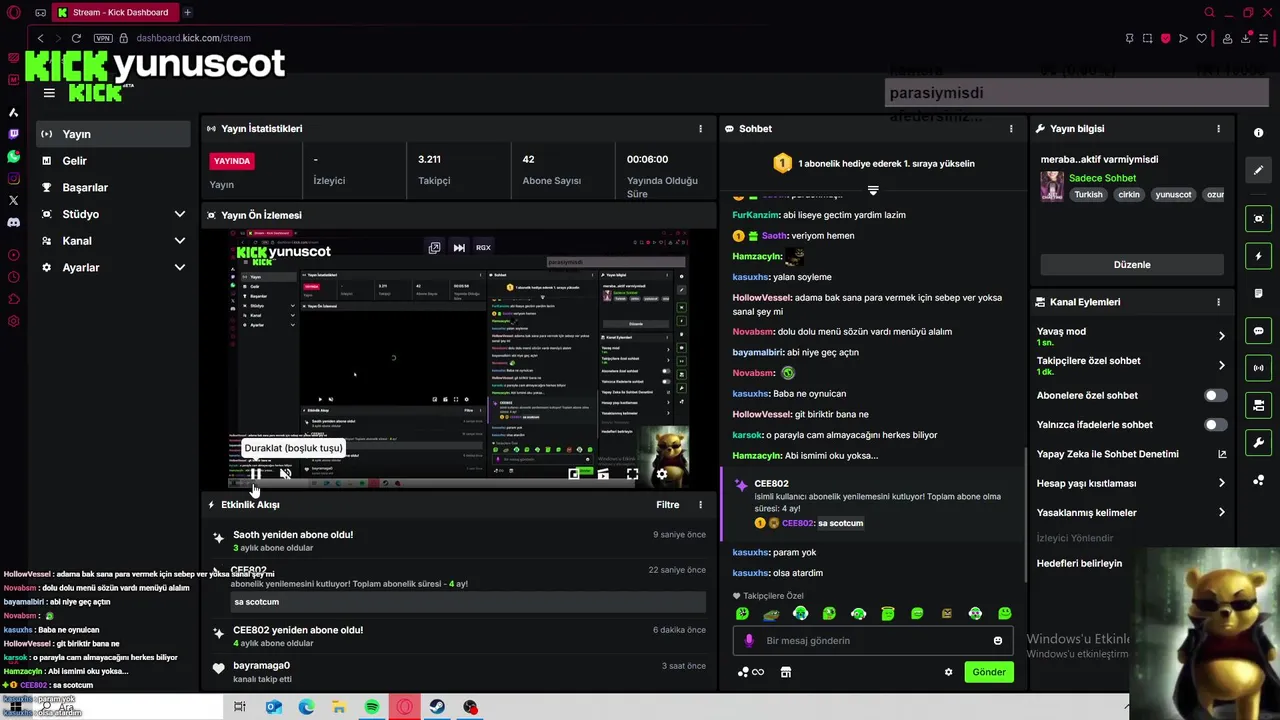
Task: Click the info icon in the right sidebar
Action: (1258, 133)
